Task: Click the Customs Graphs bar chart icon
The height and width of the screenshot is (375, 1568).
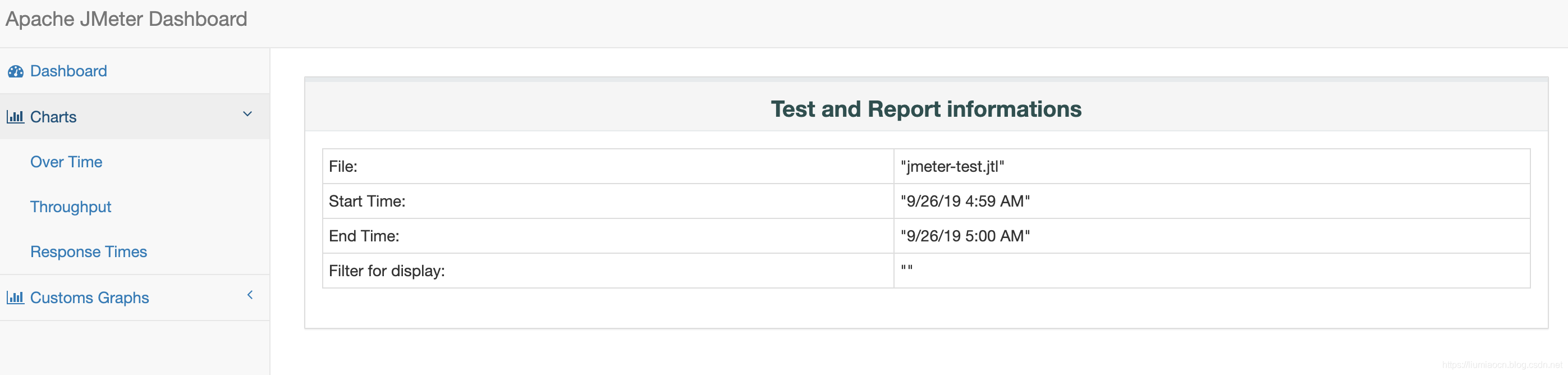Action: pyautogui.click(x=15, y=298)
